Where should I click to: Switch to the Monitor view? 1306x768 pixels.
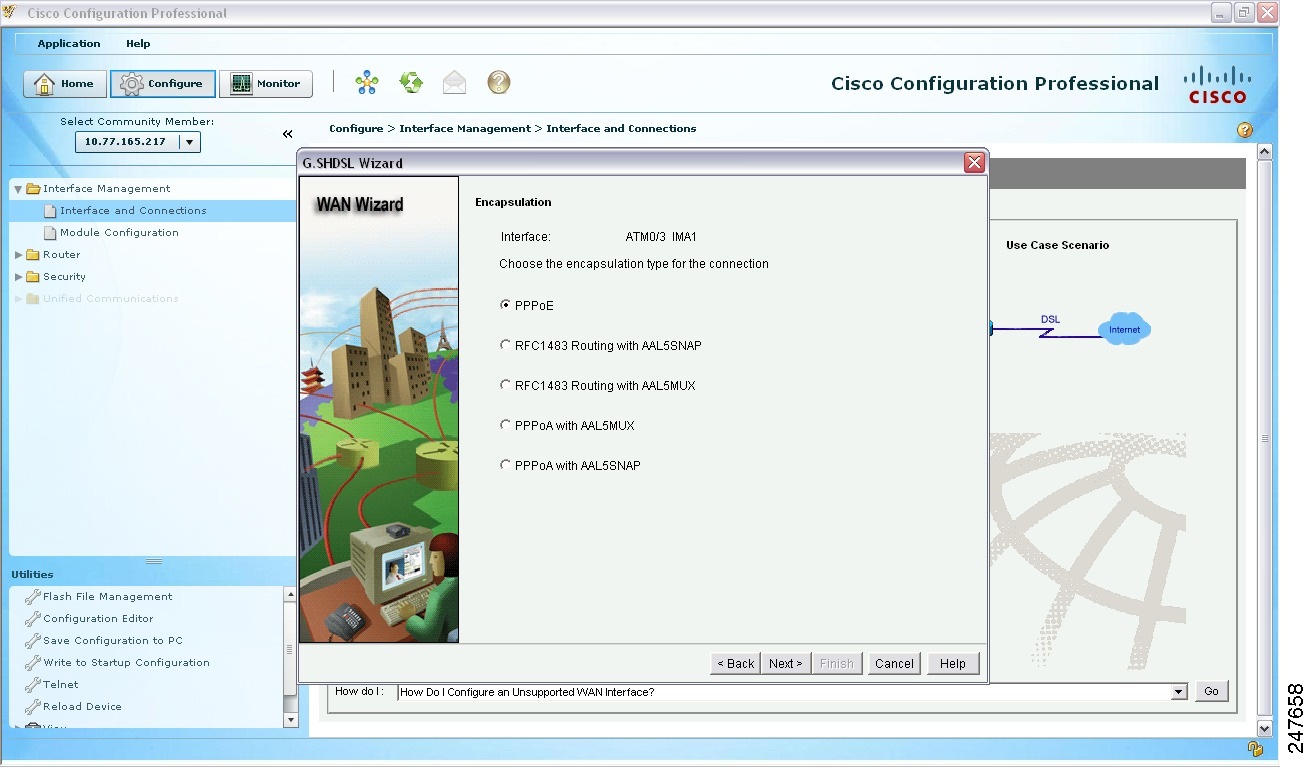[x=265, y=83]
